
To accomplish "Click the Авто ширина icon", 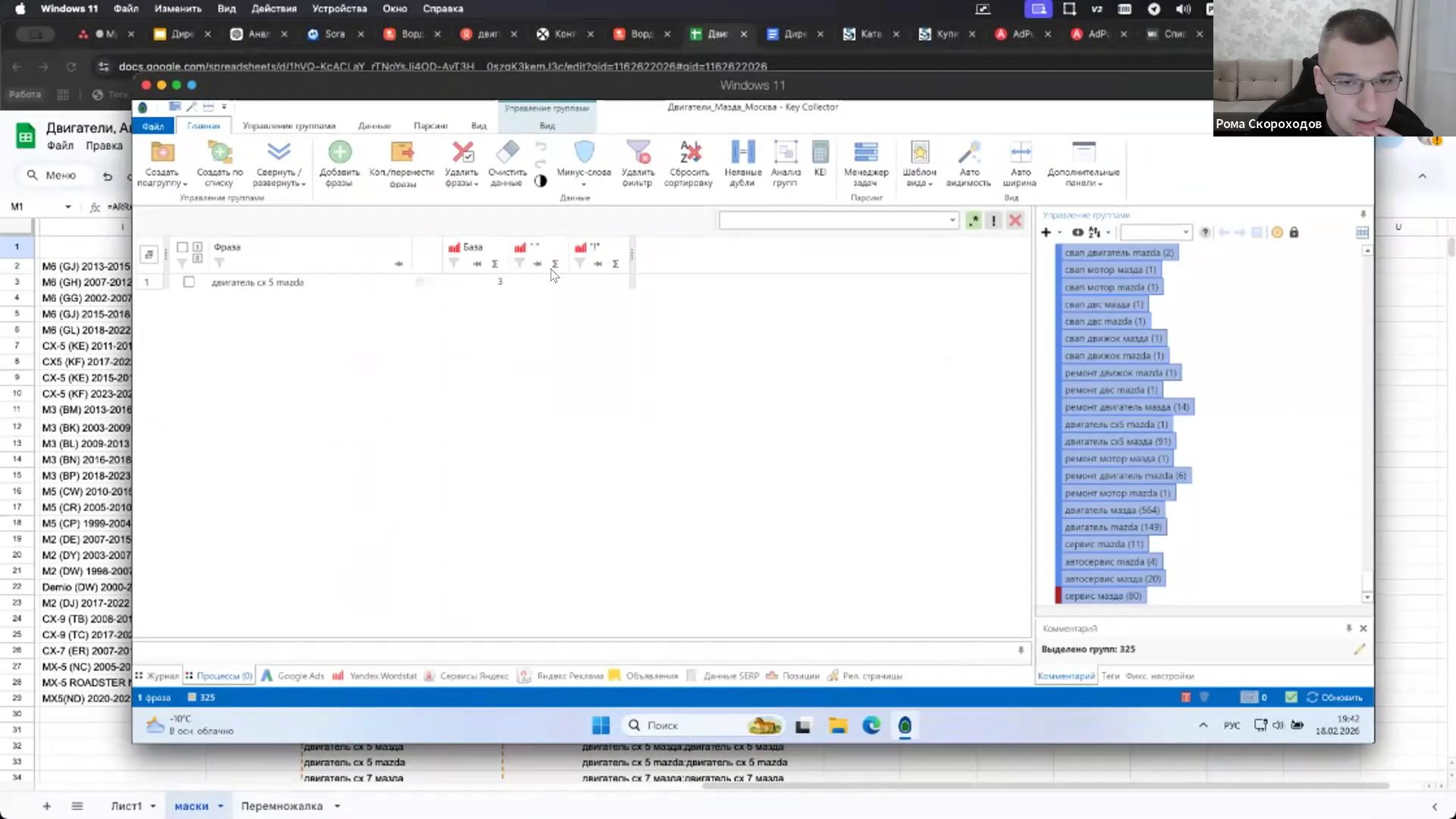I will click(1020, 152).
